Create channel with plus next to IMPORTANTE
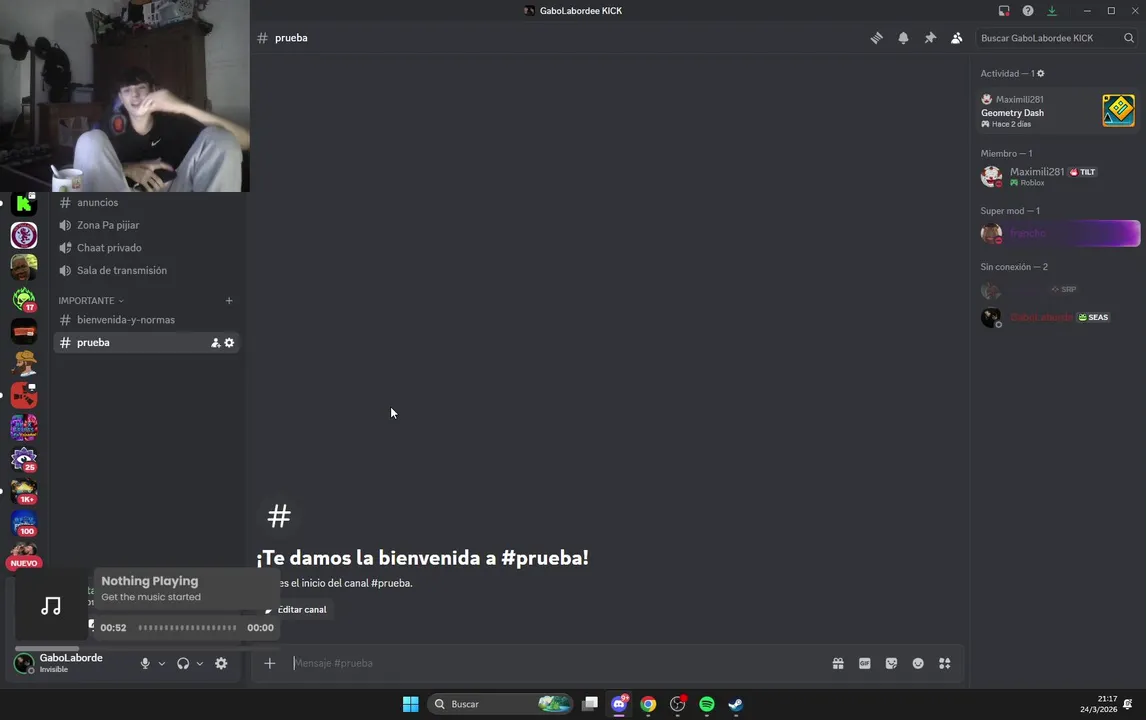Image resolution: width=1146 pixels, height=720 pixels. pos(229,300)
